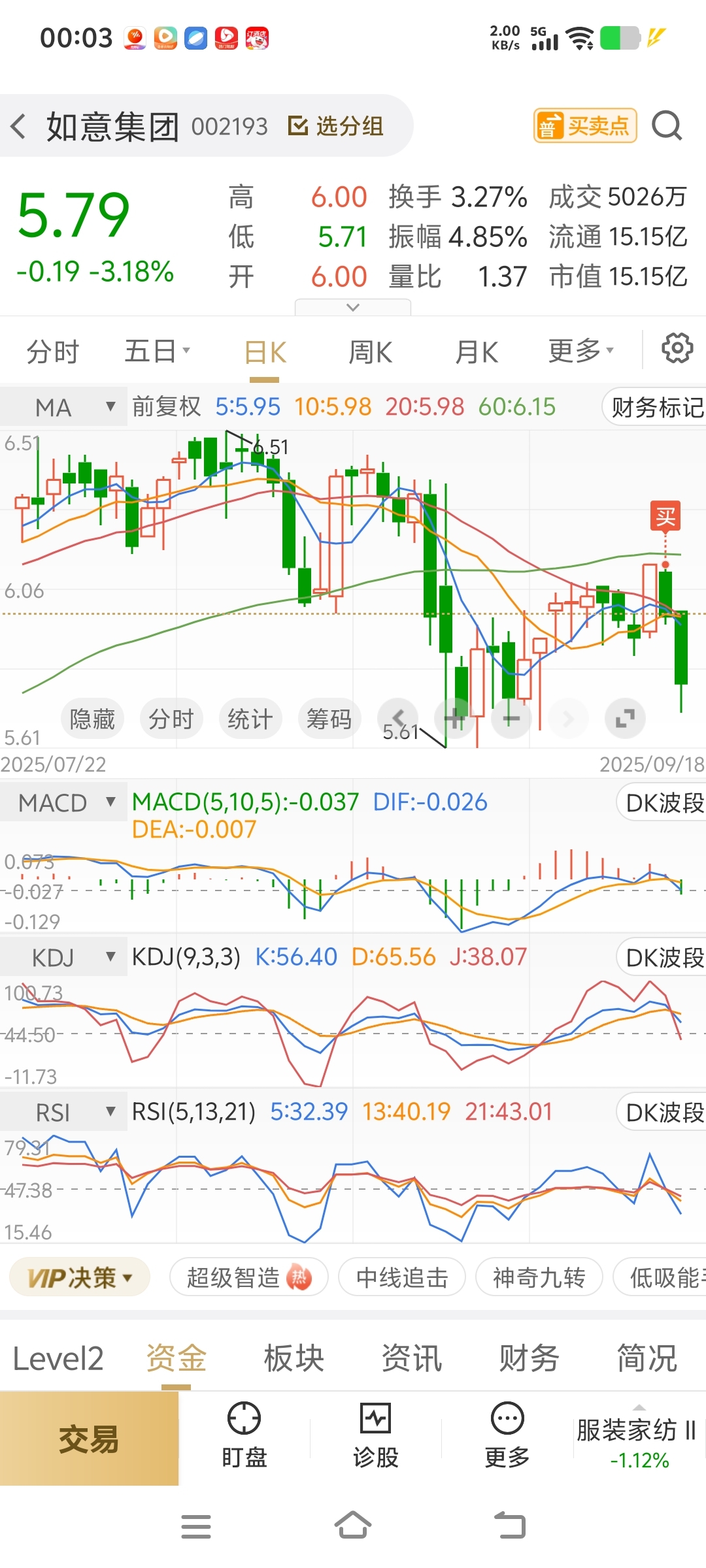Select 中线追击 strategy chip
The width and height of the screenshot is (706, 1568).
(x=402, y=1277)
